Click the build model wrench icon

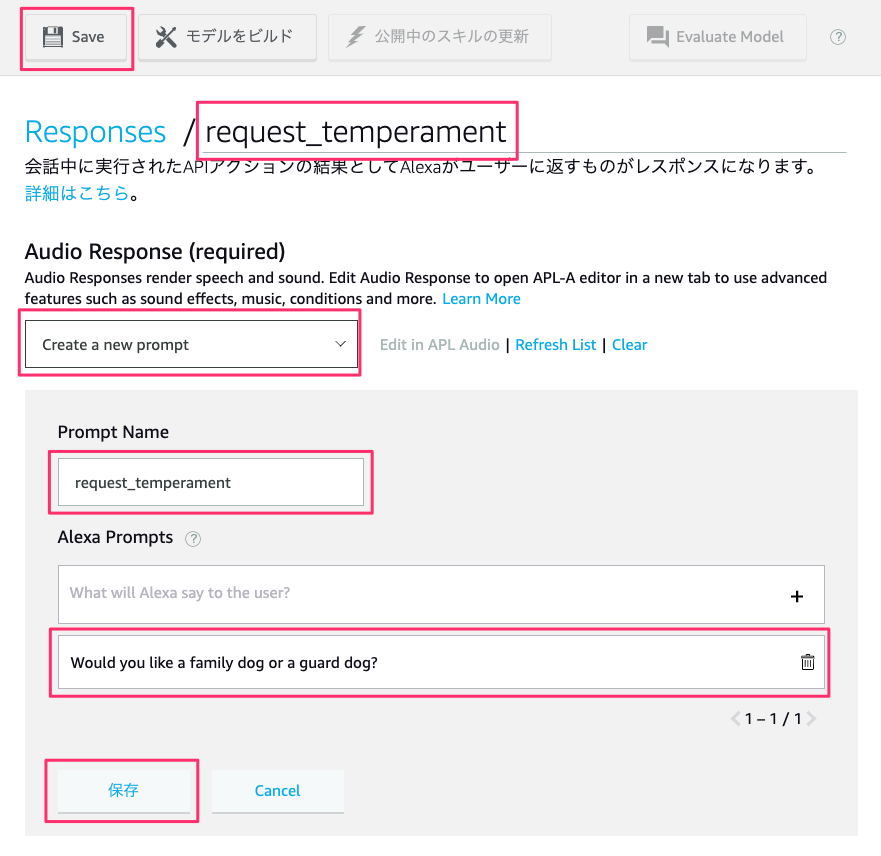coord(166,37)
